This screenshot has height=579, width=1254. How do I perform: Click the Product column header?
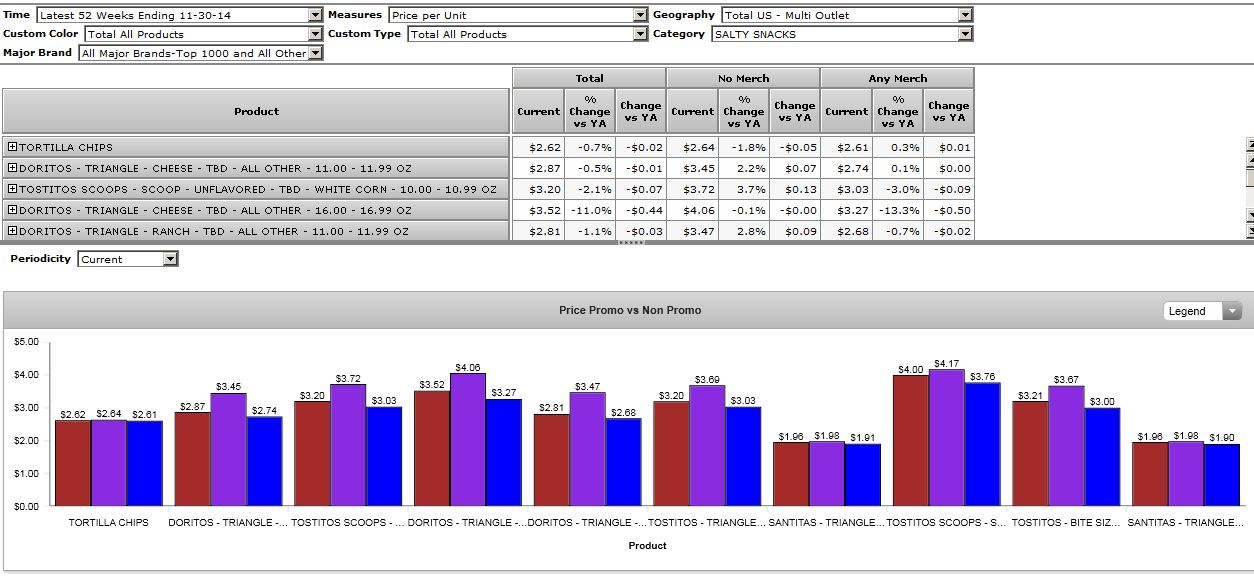256,111
